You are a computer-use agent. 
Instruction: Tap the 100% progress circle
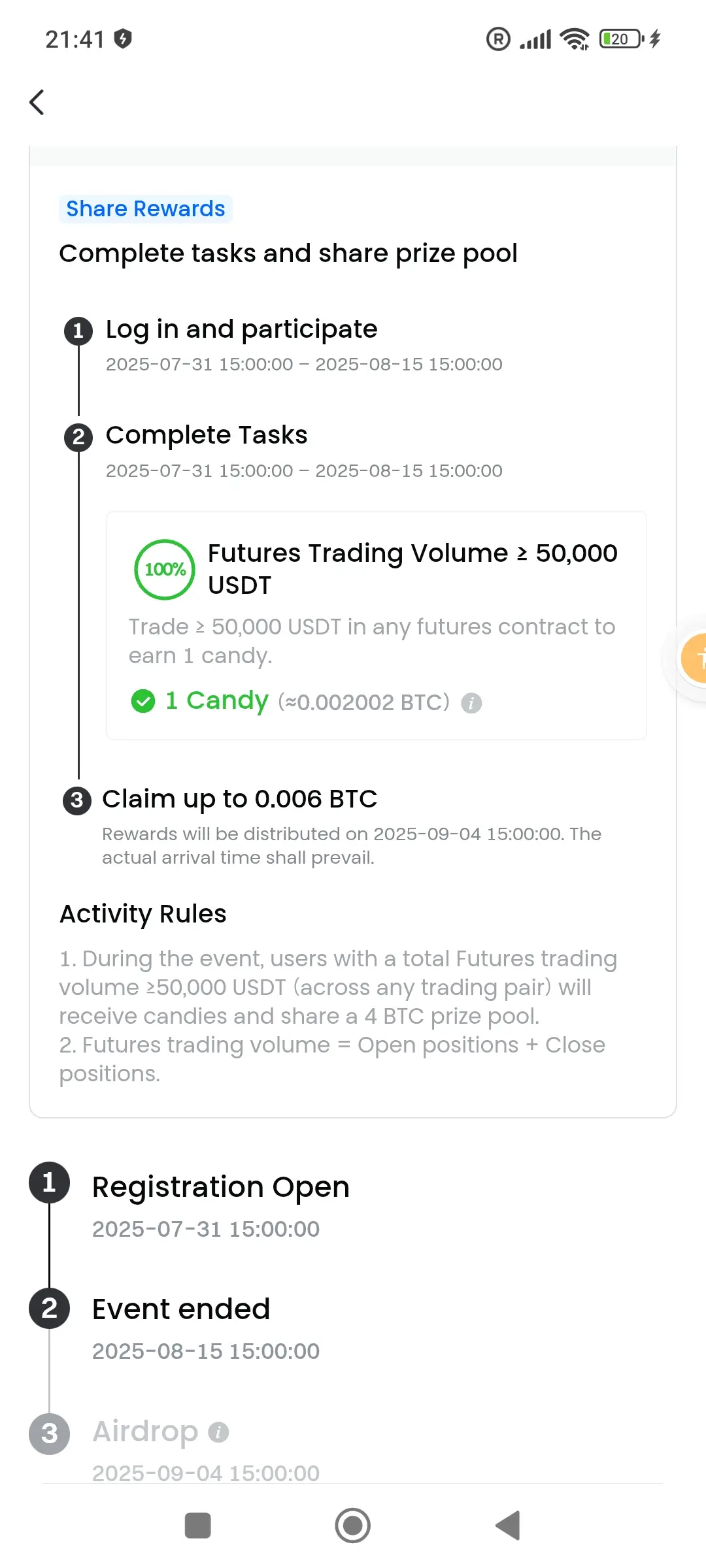click(x=165, y=569)
